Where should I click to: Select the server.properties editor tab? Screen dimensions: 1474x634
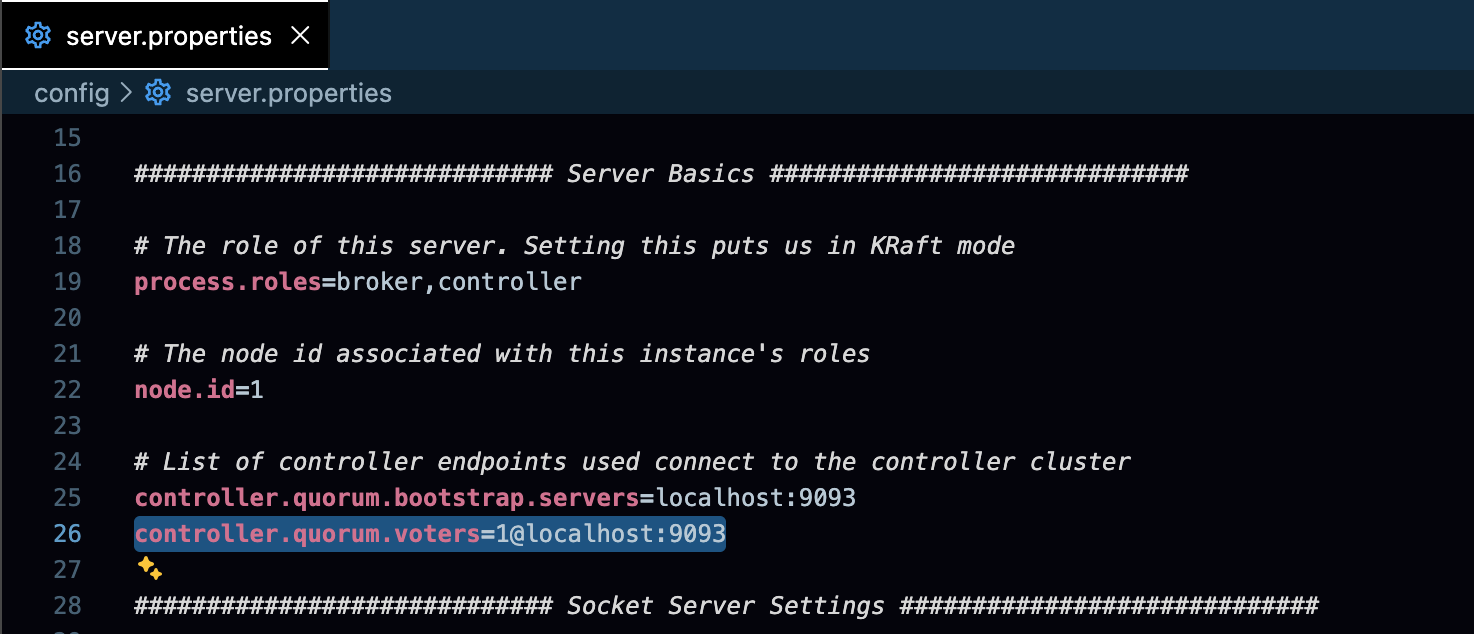click(165, 36)
